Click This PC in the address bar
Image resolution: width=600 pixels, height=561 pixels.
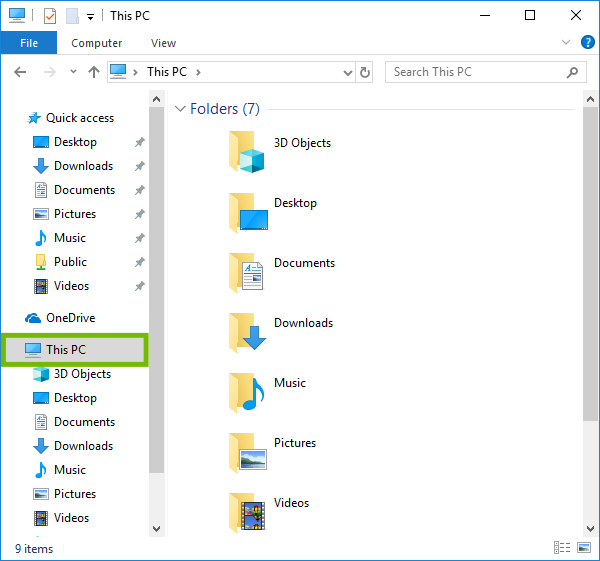tap(167, 72)
